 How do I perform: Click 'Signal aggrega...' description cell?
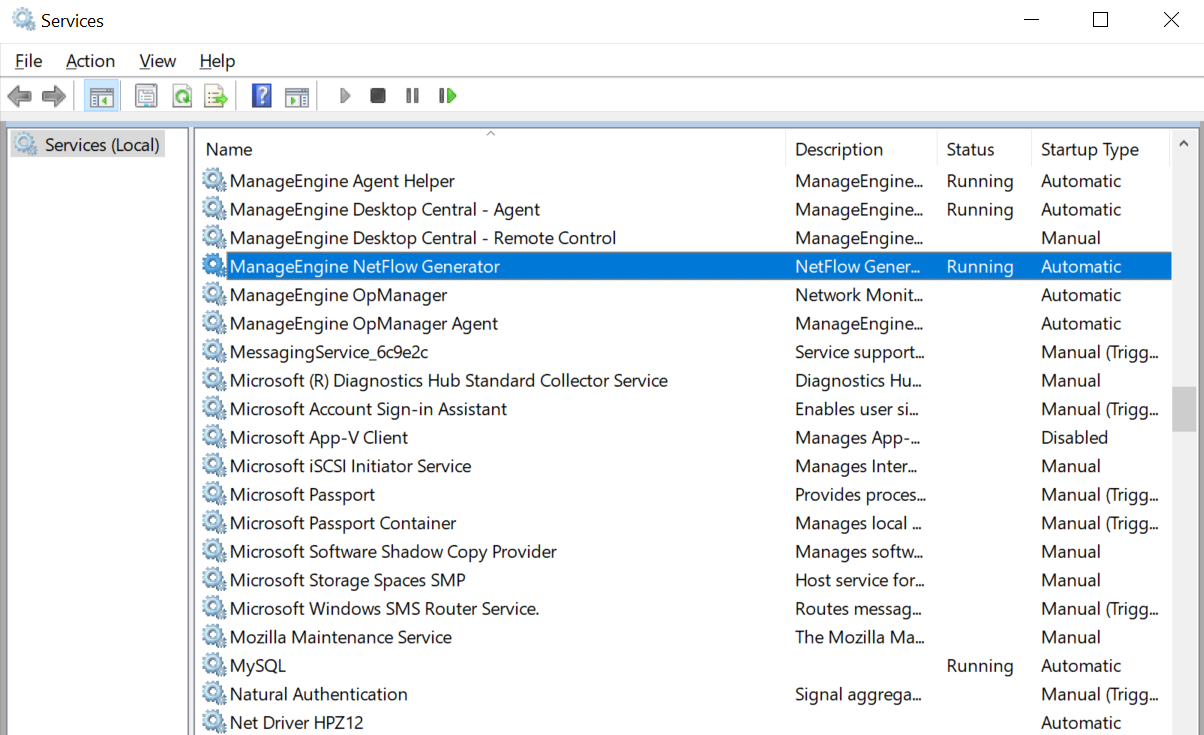coord(858,694)
